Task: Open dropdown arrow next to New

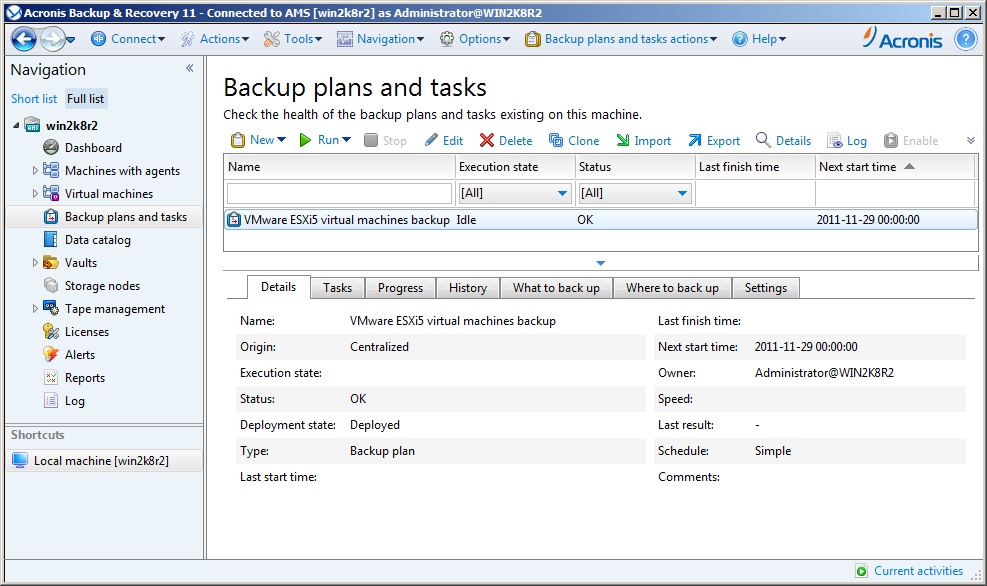Action: pyautogui.click(x=281, y=140)
